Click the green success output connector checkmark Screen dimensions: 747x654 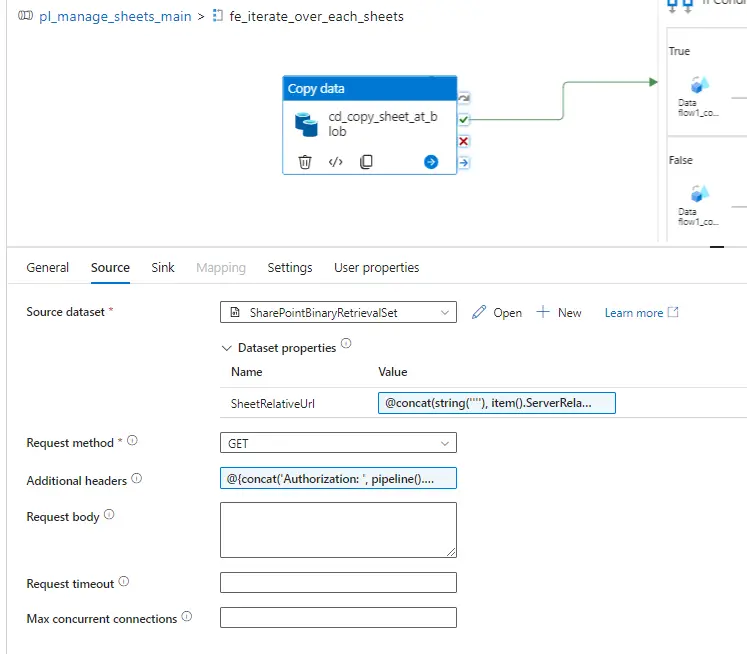pos(464,119)
